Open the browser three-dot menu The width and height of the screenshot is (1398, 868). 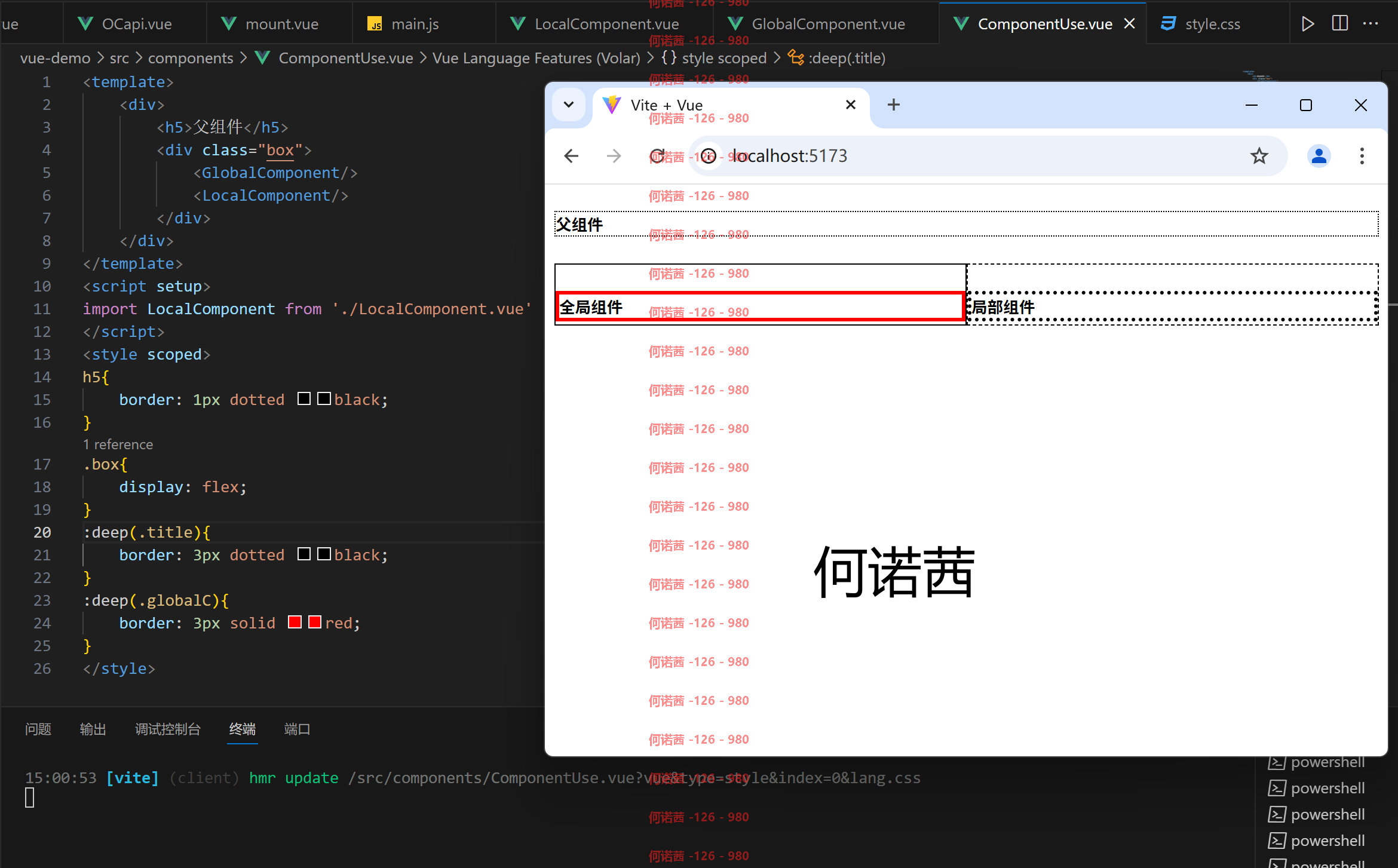(x=1362, y=156)
